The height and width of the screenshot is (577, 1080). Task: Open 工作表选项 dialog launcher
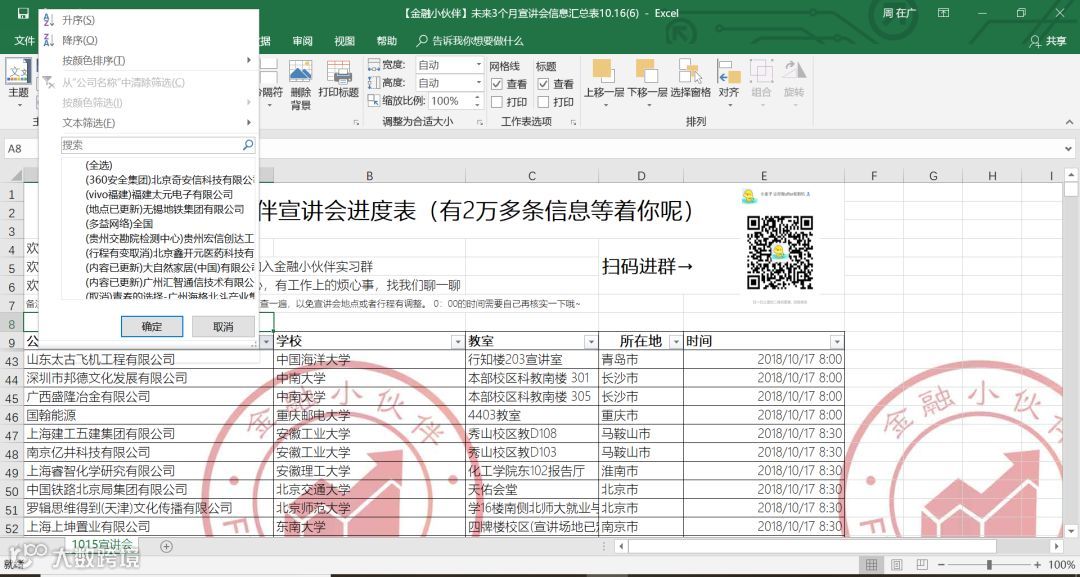(x=573, y=122)
